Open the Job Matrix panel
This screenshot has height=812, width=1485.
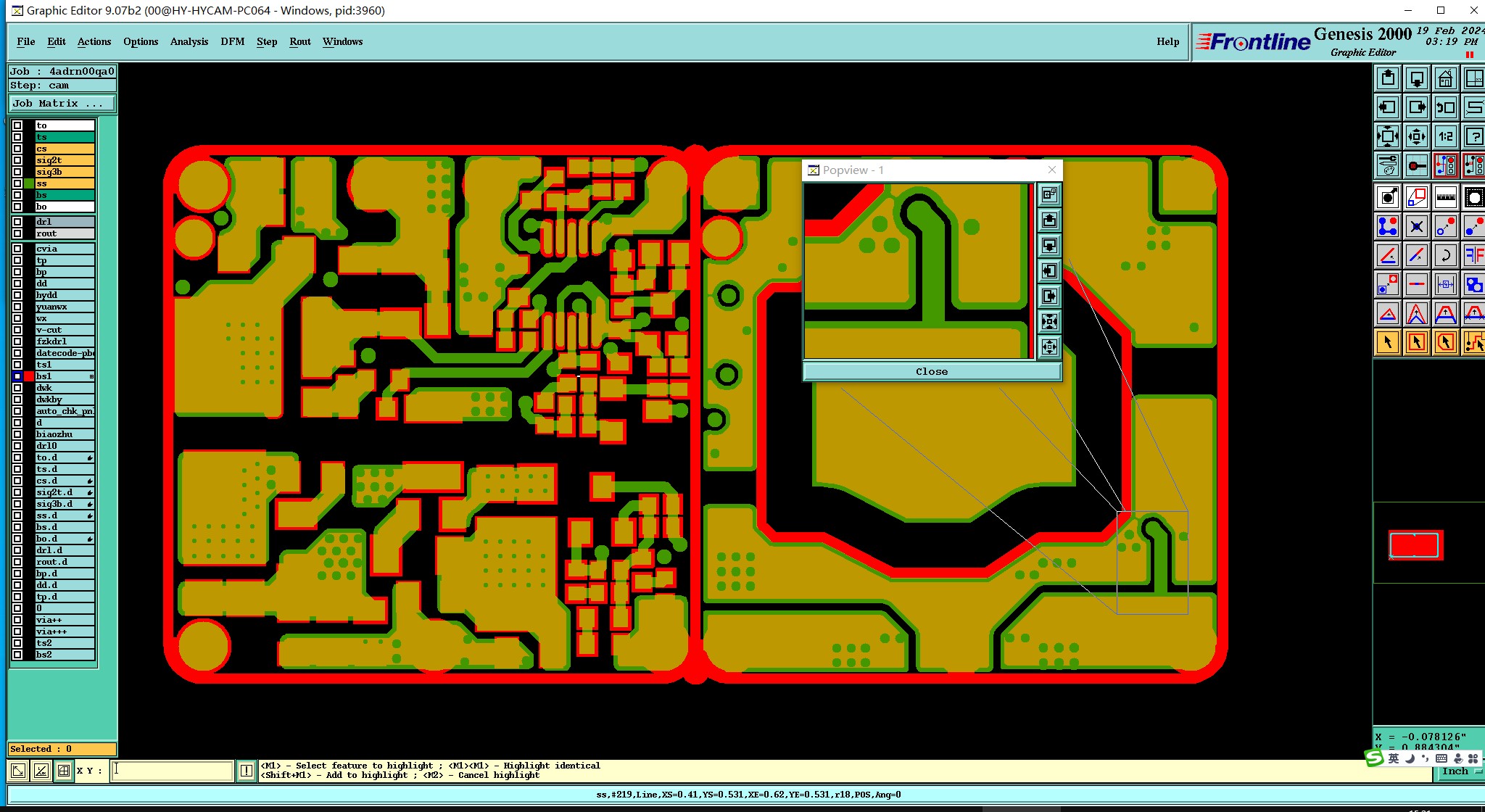click(62, 104)
